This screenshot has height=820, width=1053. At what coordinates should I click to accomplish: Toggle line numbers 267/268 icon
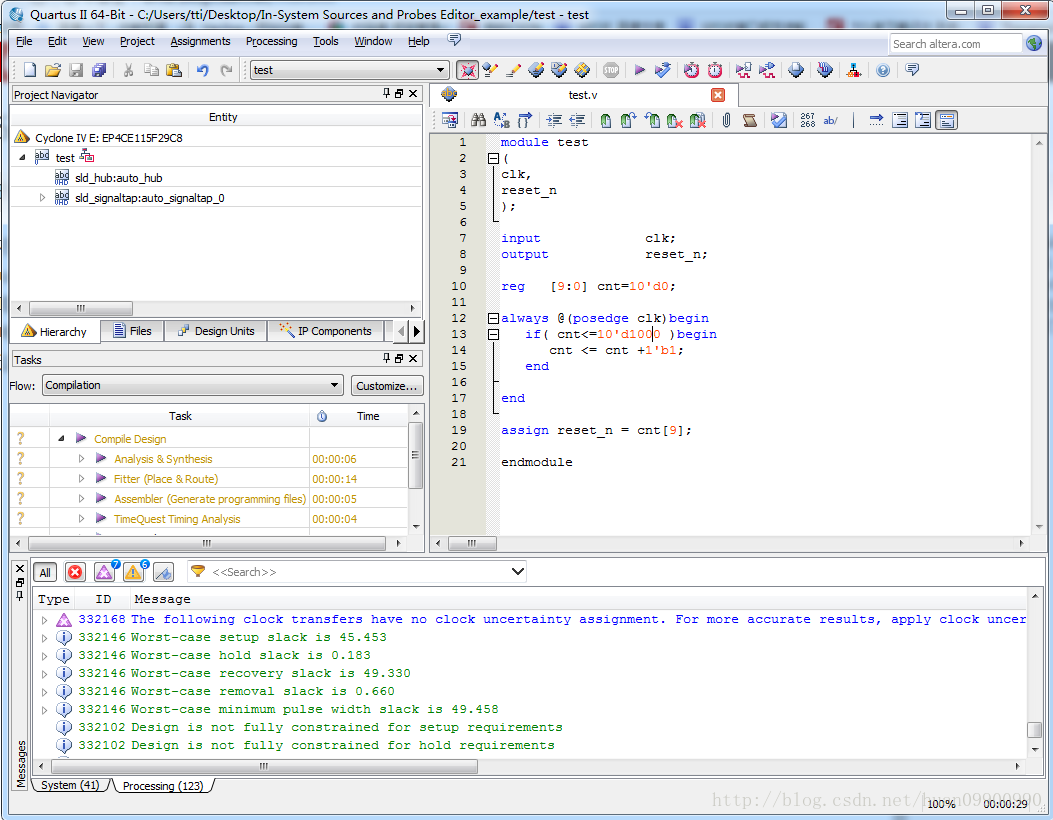point(808,120)
